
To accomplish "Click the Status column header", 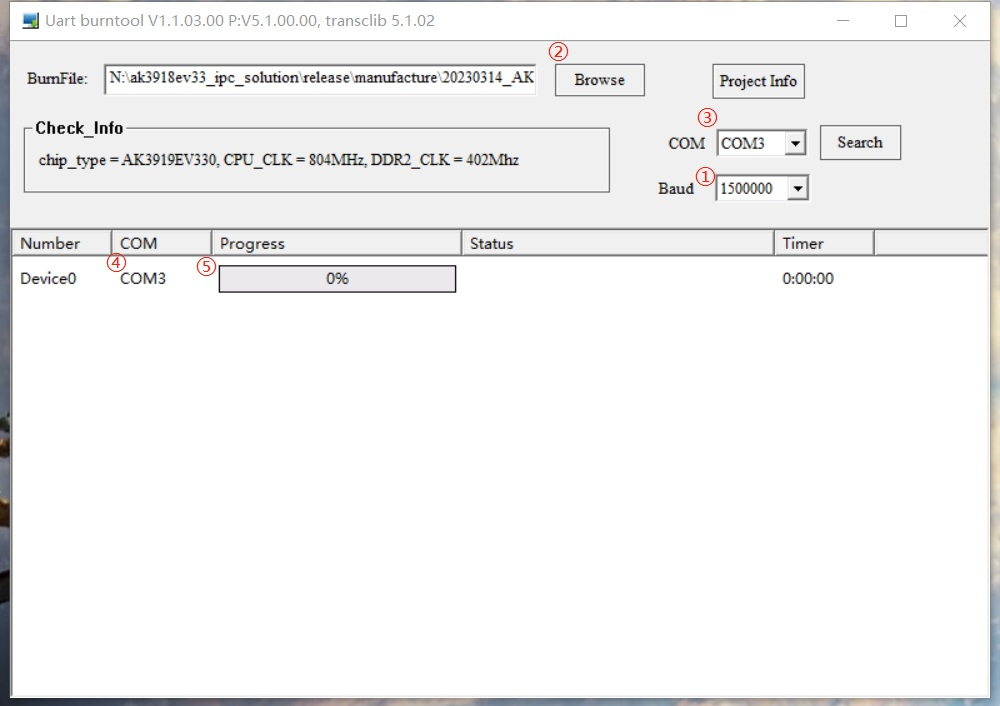I will [616, 243].
